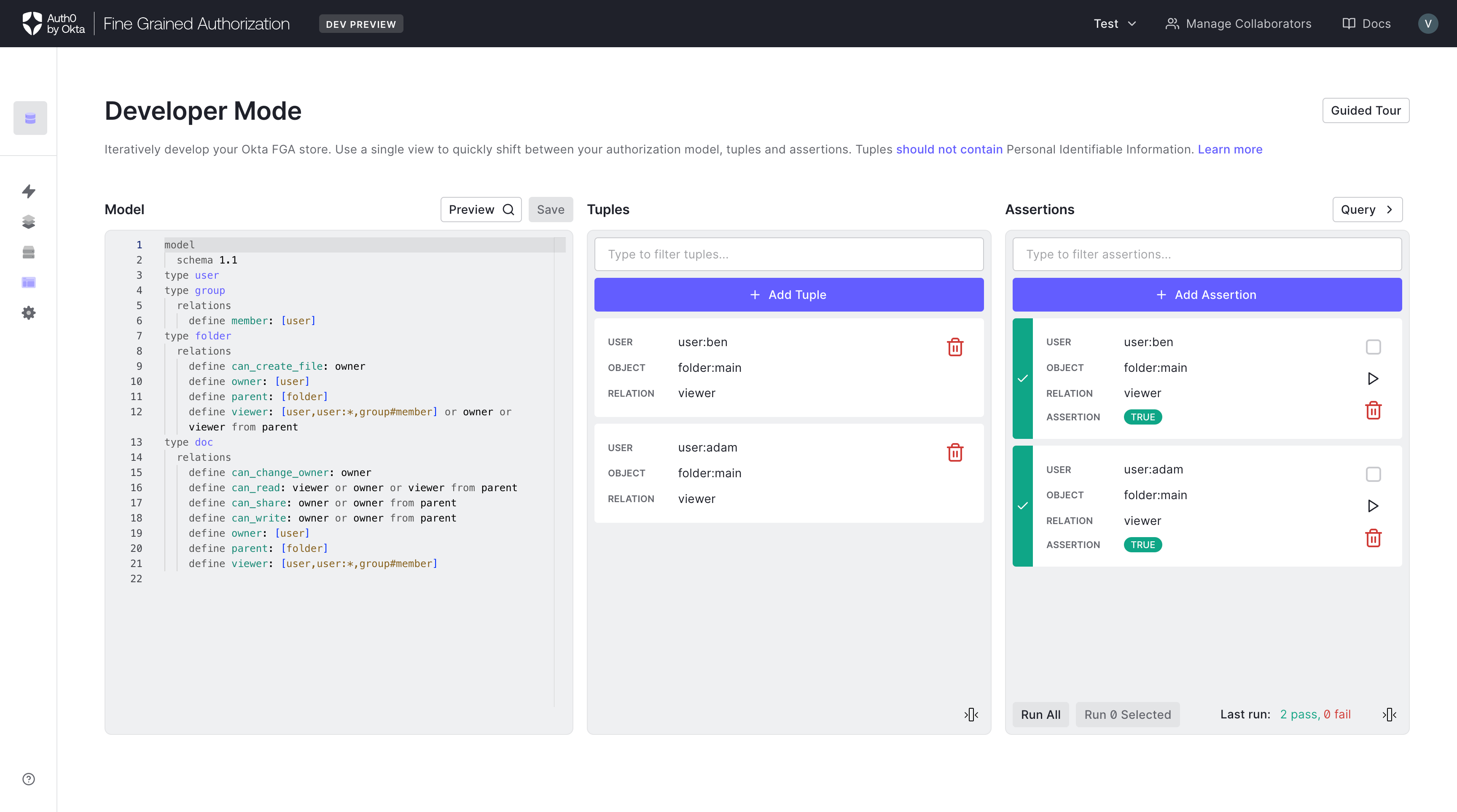Open the lightning bolt sidebar icon
Viewport: 1457px width, 812px height.
point(29,191)
